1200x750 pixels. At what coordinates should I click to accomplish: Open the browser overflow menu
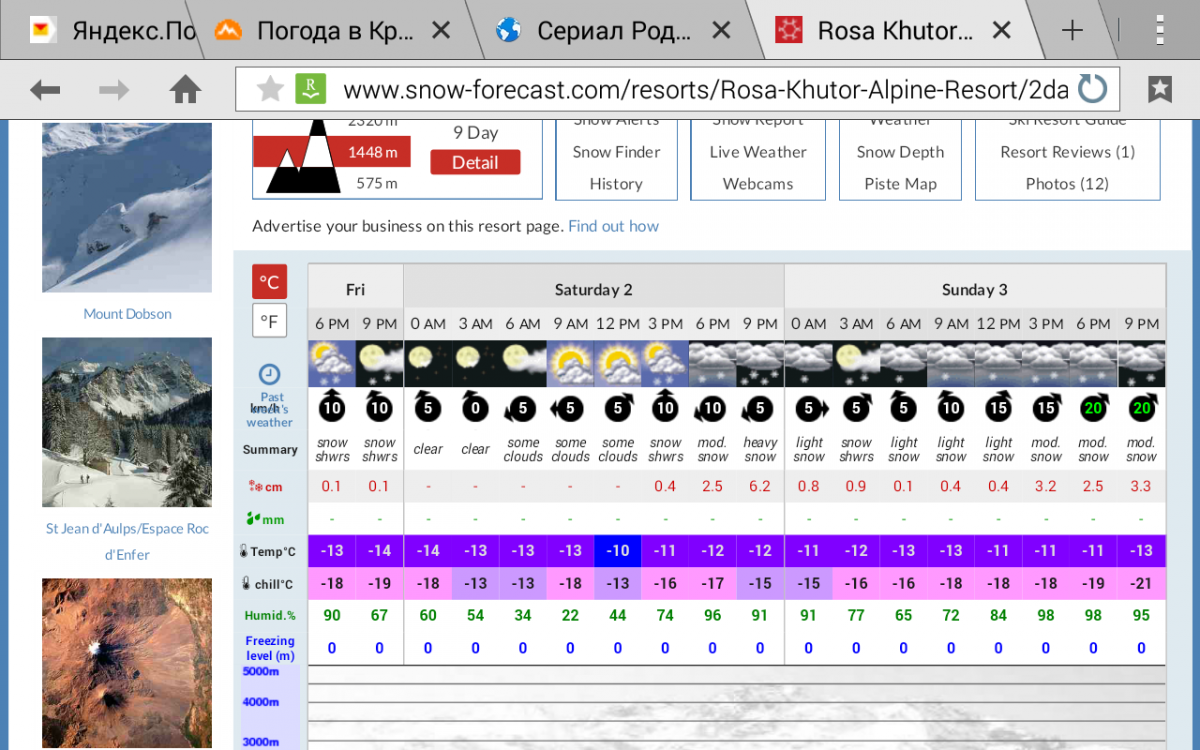coord(1159,30)
